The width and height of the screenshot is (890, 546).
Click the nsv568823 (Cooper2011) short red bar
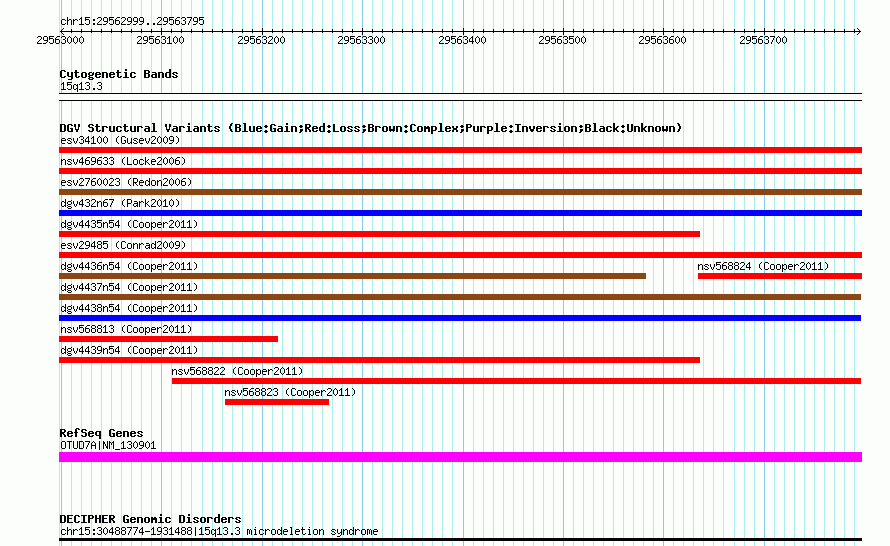point(277,402)
